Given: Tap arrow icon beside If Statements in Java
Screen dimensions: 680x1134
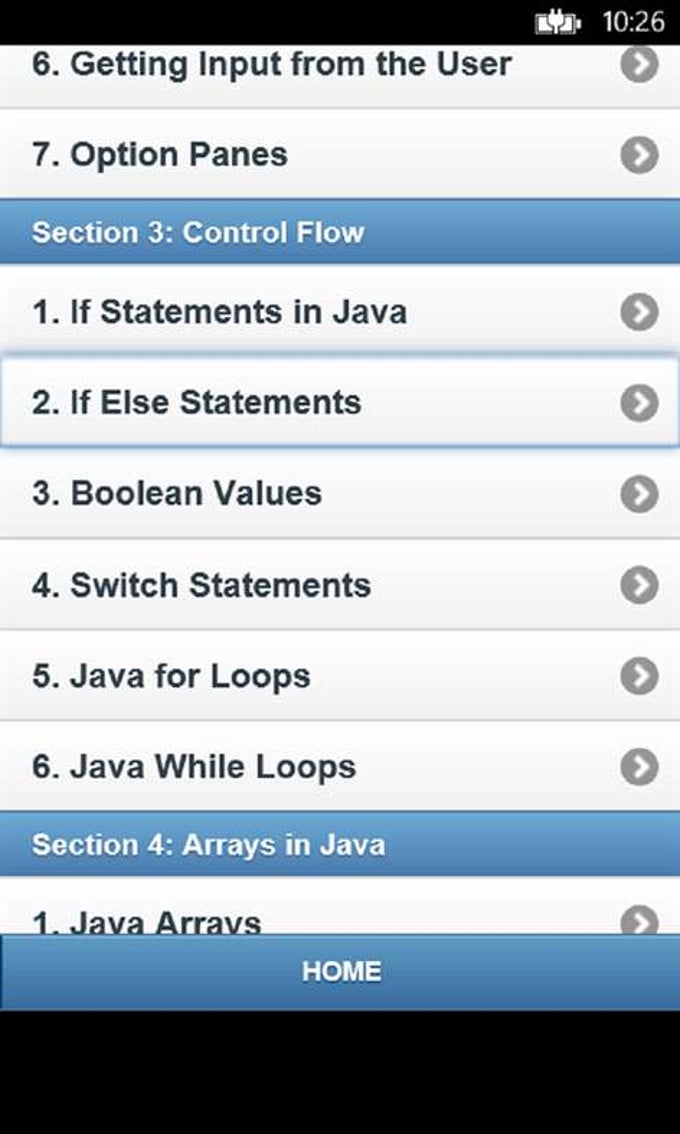Looking at the screenshot, I should (x=639, y=312).
